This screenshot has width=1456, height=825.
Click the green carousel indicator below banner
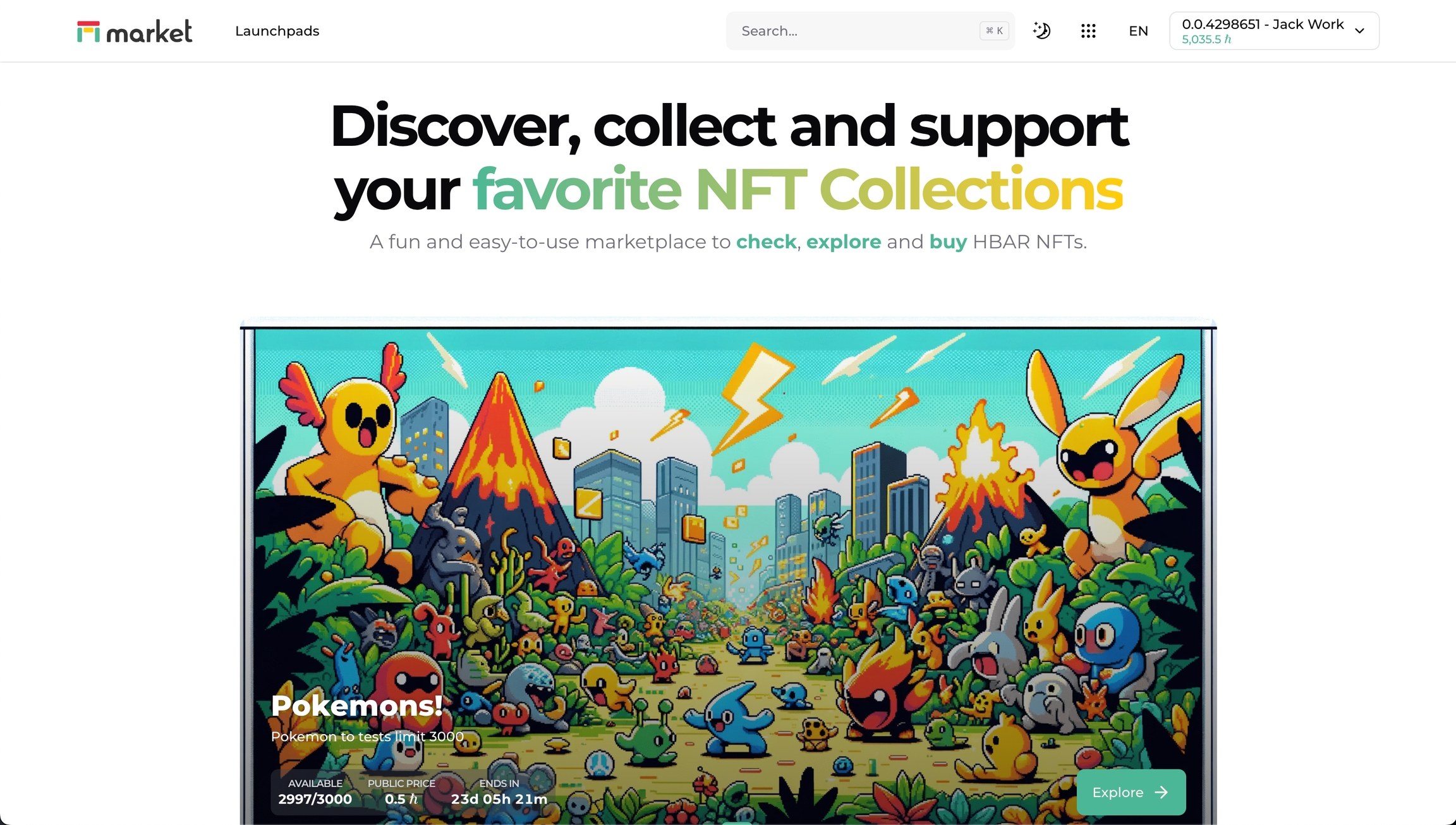pyautogui.click(x=737, y=823)
